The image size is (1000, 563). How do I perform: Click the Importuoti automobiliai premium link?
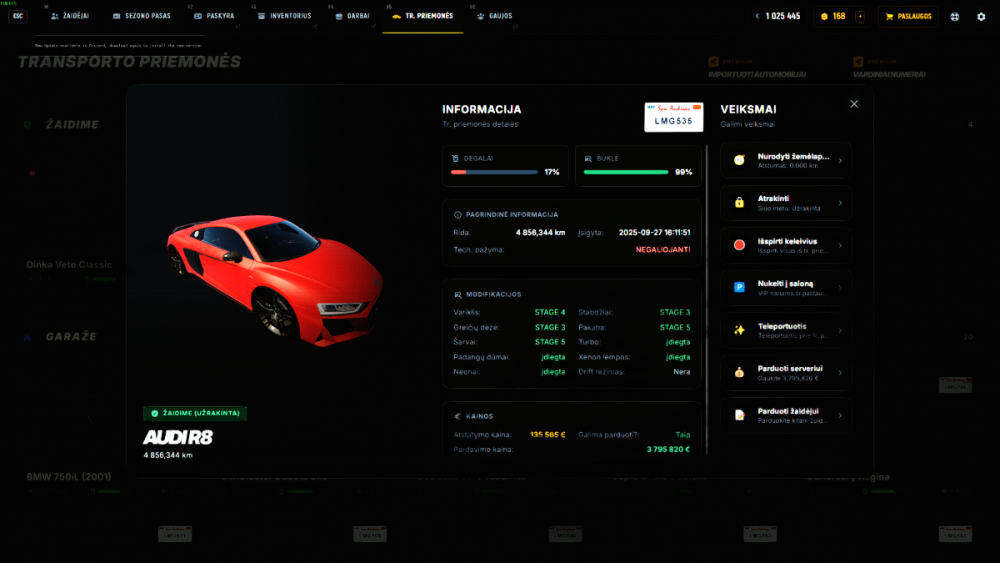(x=757, y=75)
